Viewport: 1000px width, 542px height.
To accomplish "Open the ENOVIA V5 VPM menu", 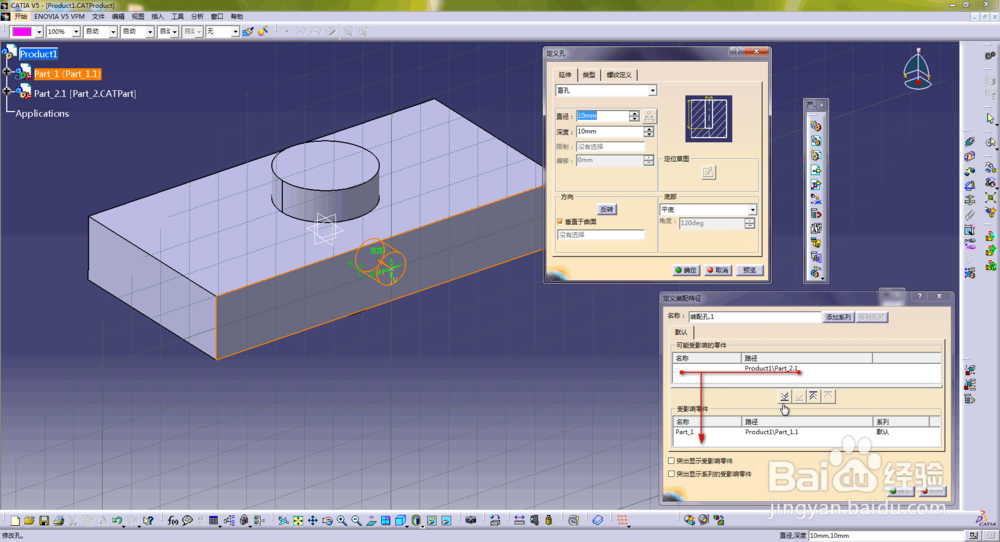I will (59, 16).
